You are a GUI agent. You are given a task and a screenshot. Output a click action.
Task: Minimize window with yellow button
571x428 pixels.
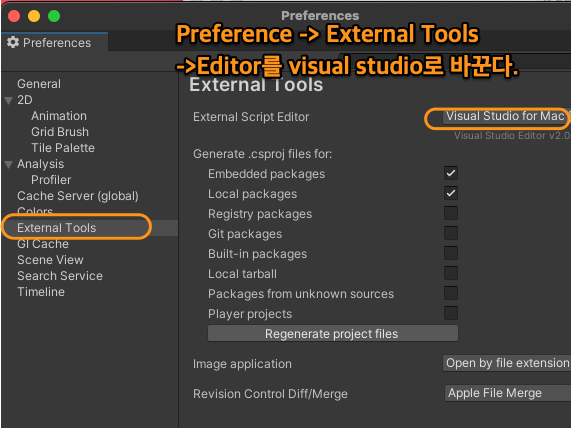coord(34,16)
